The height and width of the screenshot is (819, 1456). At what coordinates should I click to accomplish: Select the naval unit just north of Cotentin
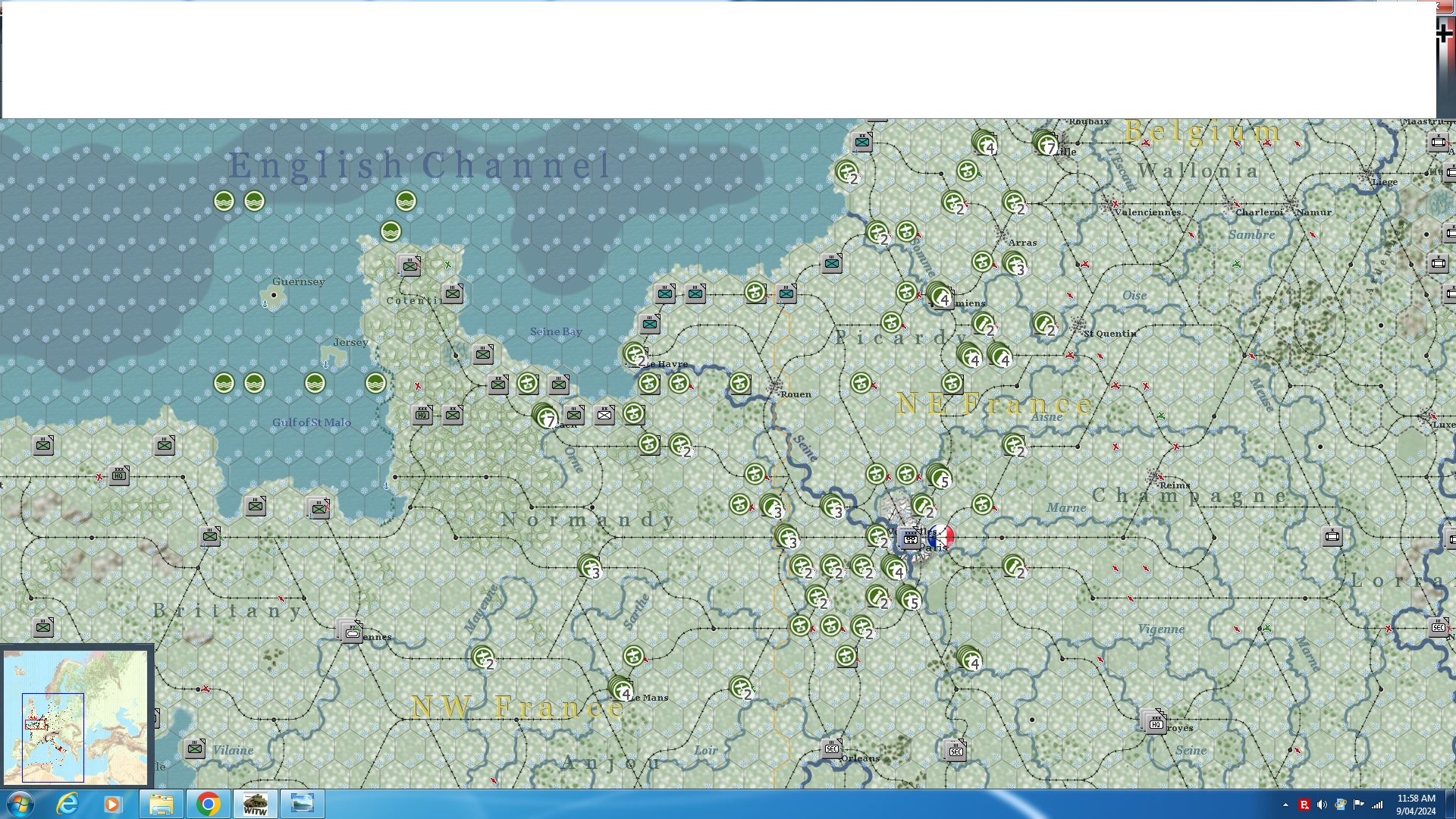click(x=391, y=231)
